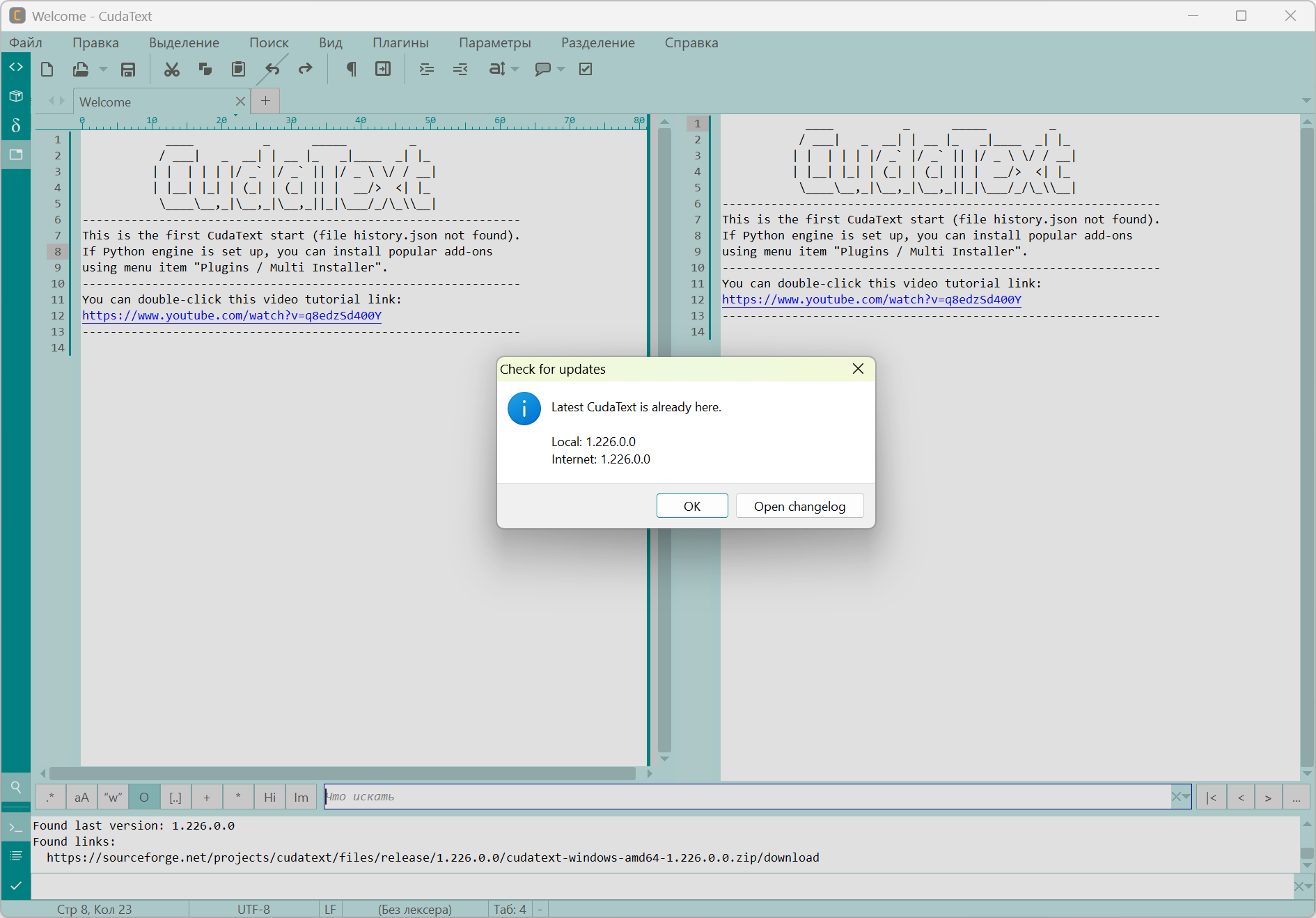This screenshot has width=1316, height=918.
Task: Toggle case-sensitive 'aA' search option
Action: click(81, 797)
